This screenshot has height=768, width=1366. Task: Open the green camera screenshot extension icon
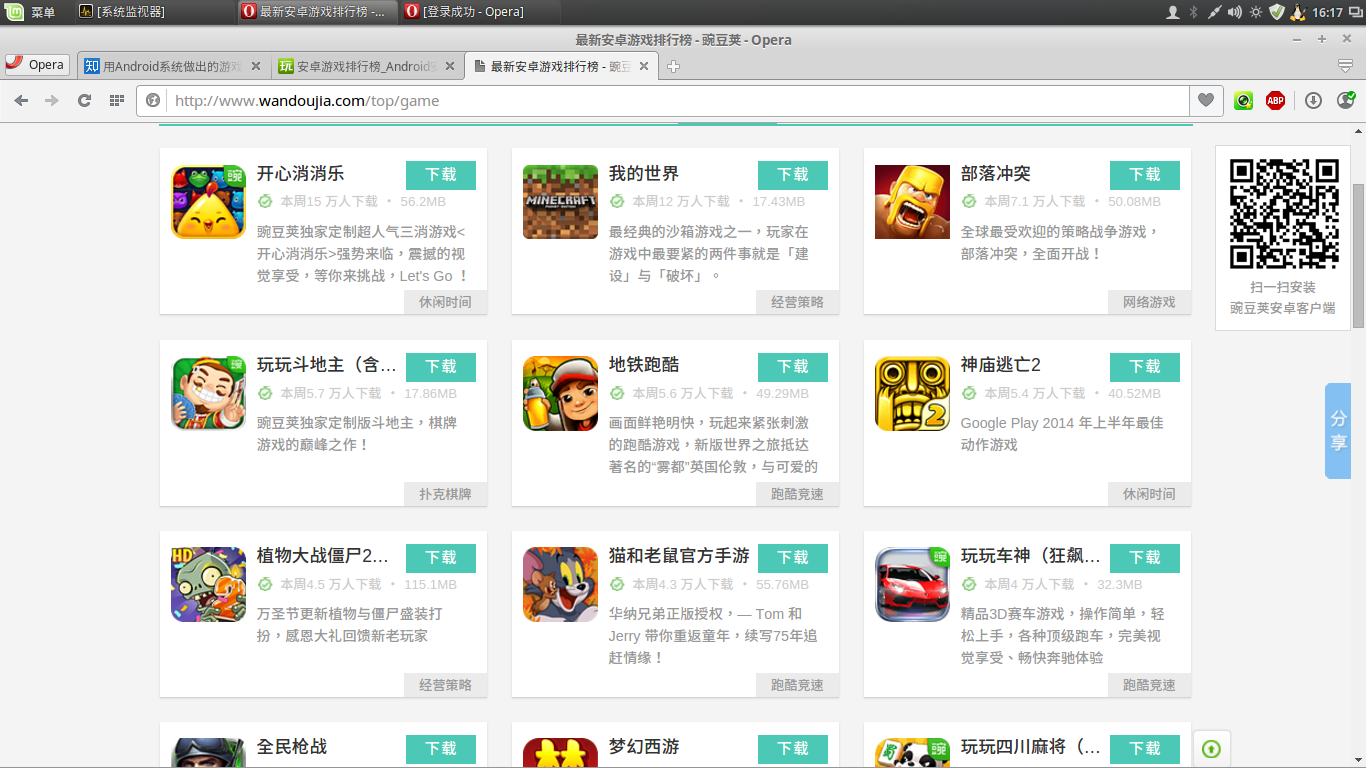coord(1243,101)
